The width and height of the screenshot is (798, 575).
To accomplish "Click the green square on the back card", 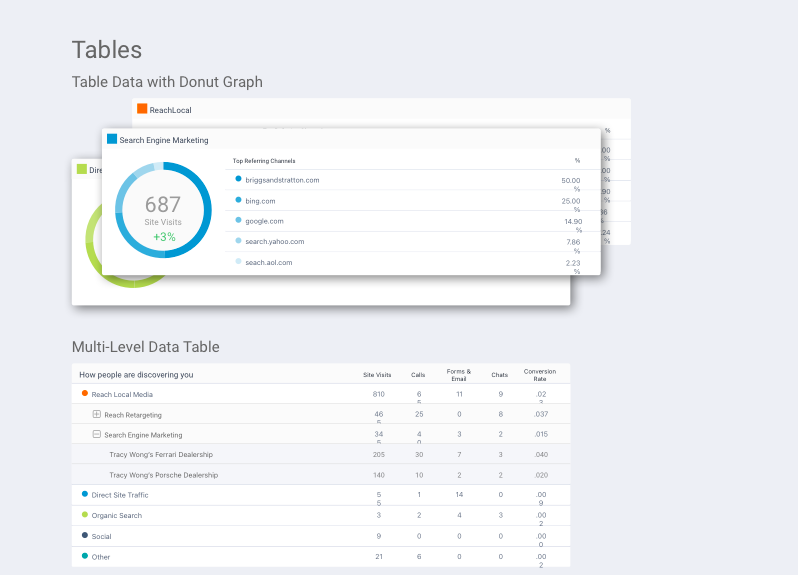I will click(x=82, y=169).
